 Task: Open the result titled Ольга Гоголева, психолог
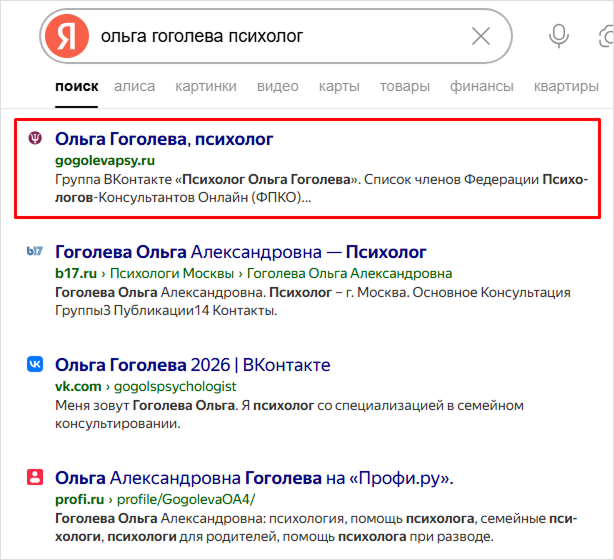click(x=164, y=139)
